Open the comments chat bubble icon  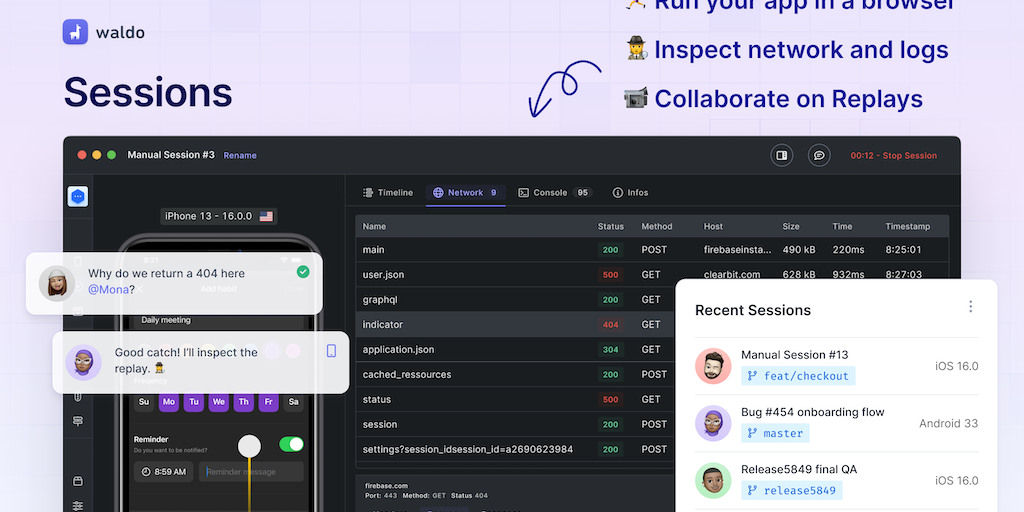pyautogui.click(x=819, y=155)
